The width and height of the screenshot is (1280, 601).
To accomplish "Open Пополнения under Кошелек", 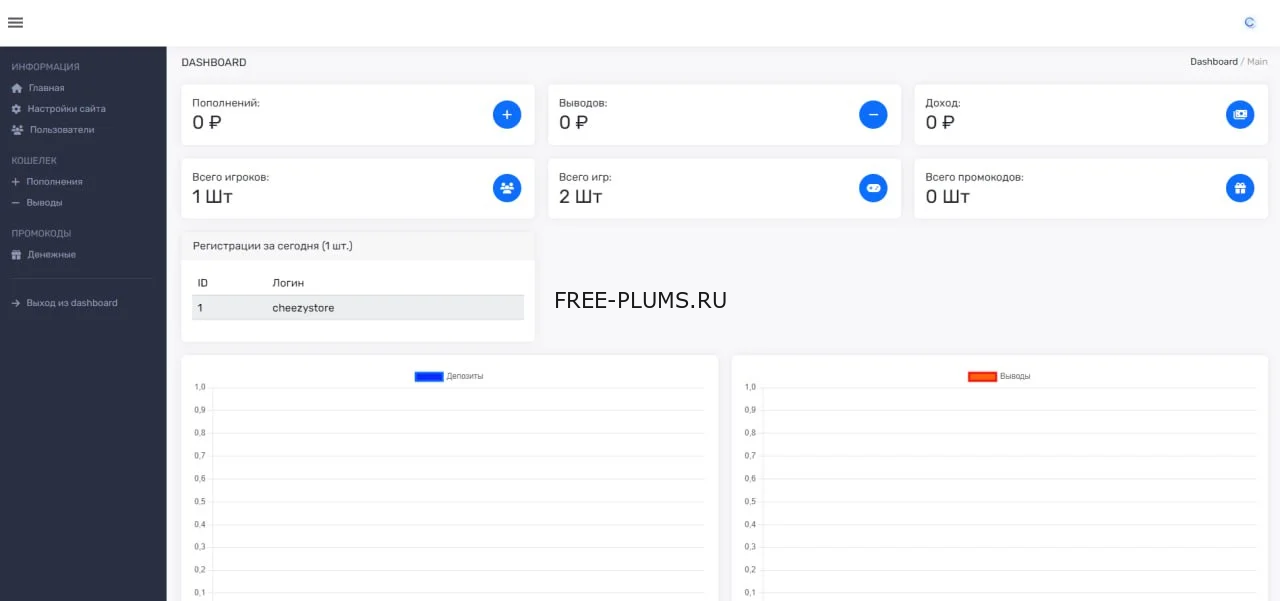I will coord(54,182).
